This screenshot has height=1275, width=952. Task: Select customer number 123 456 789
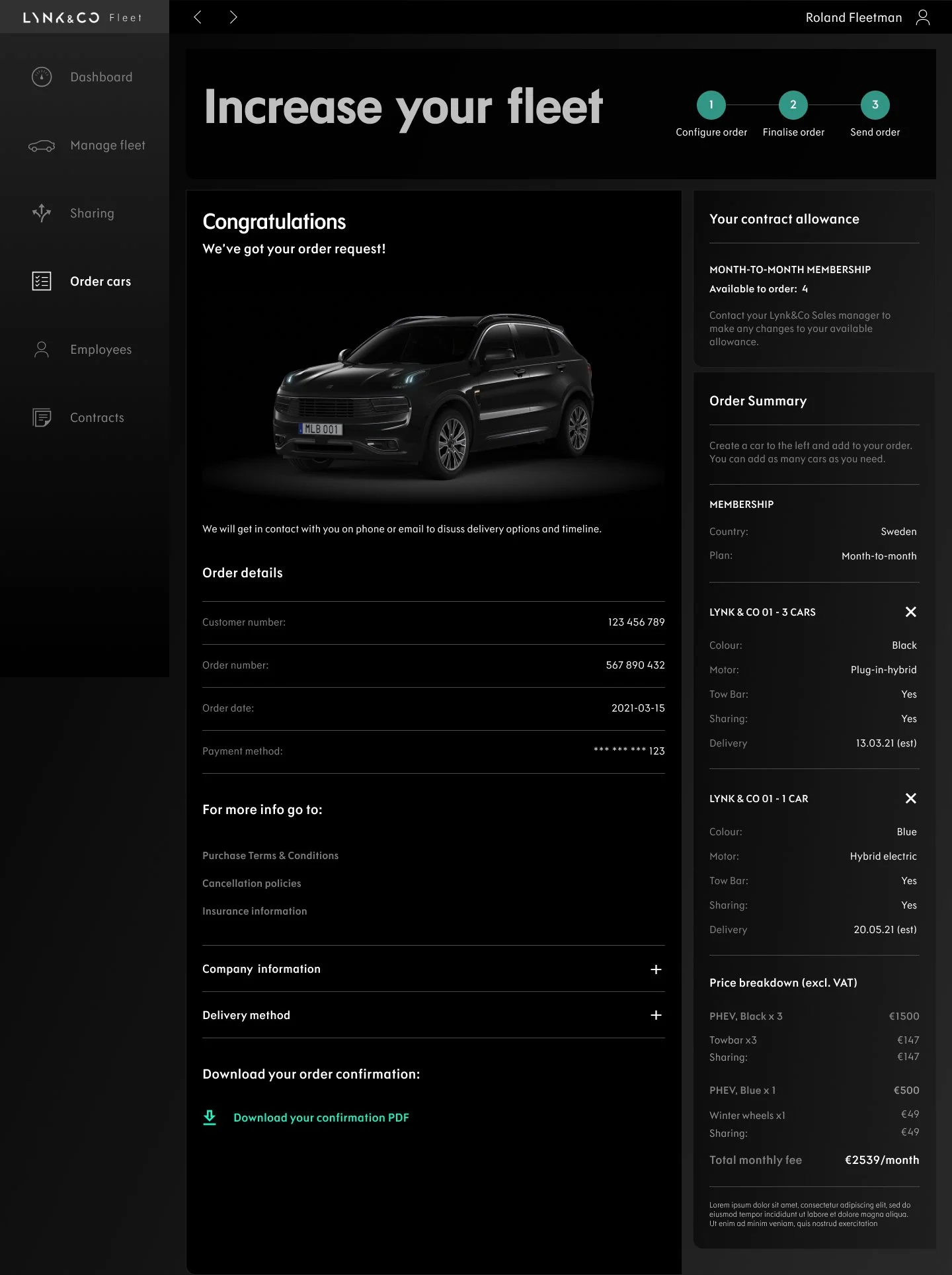click(636, 622)
